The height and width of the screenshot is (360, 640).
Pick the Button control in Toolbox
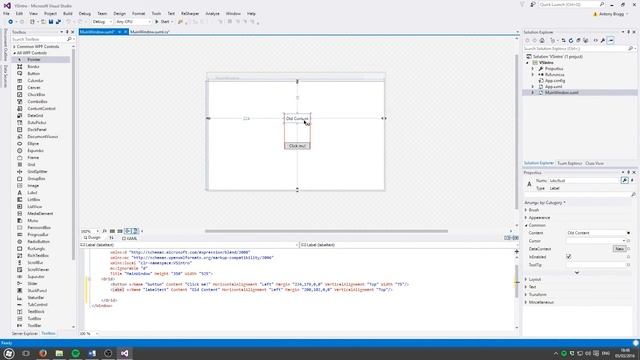click(33, 73)
